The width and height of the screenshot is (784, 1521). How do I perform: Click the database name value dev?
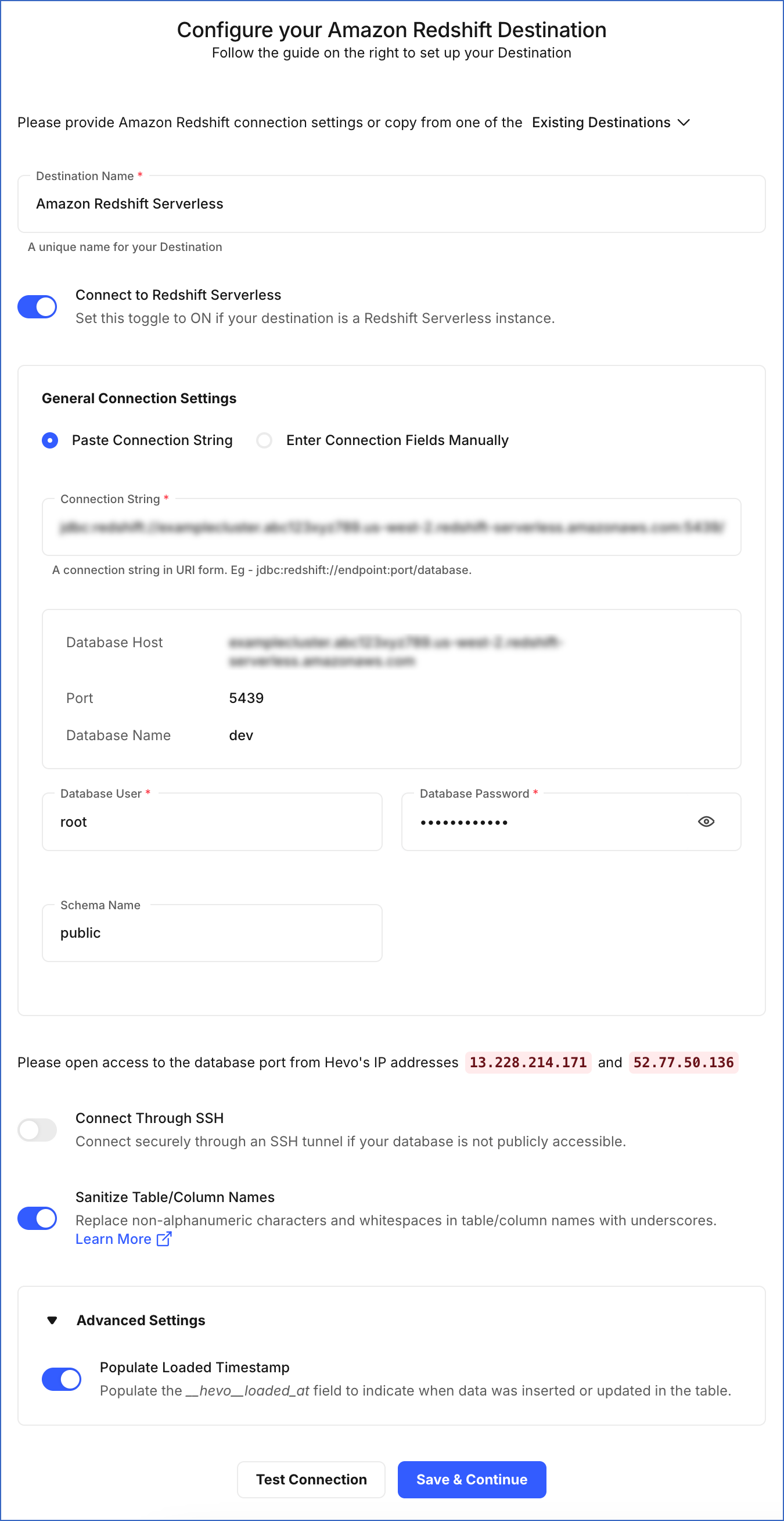[241, 735]
